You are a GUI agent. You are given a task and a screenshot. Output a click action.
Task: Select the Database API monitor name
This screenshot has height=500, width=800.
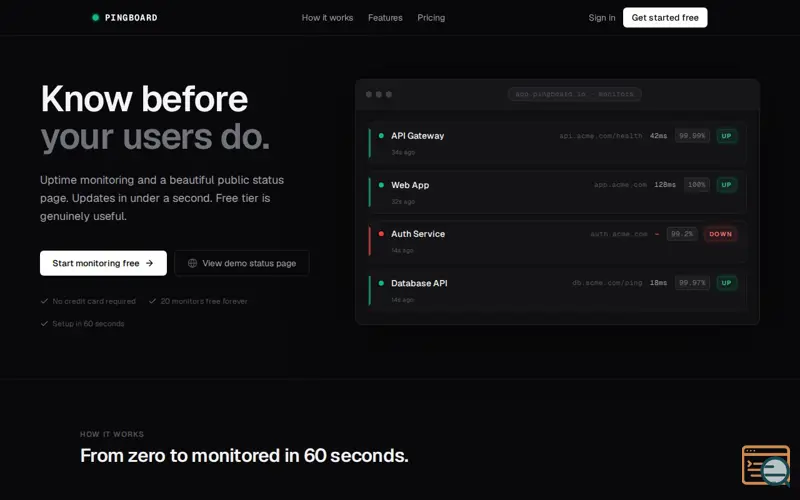pyautogui.click(x=419, y=283)
